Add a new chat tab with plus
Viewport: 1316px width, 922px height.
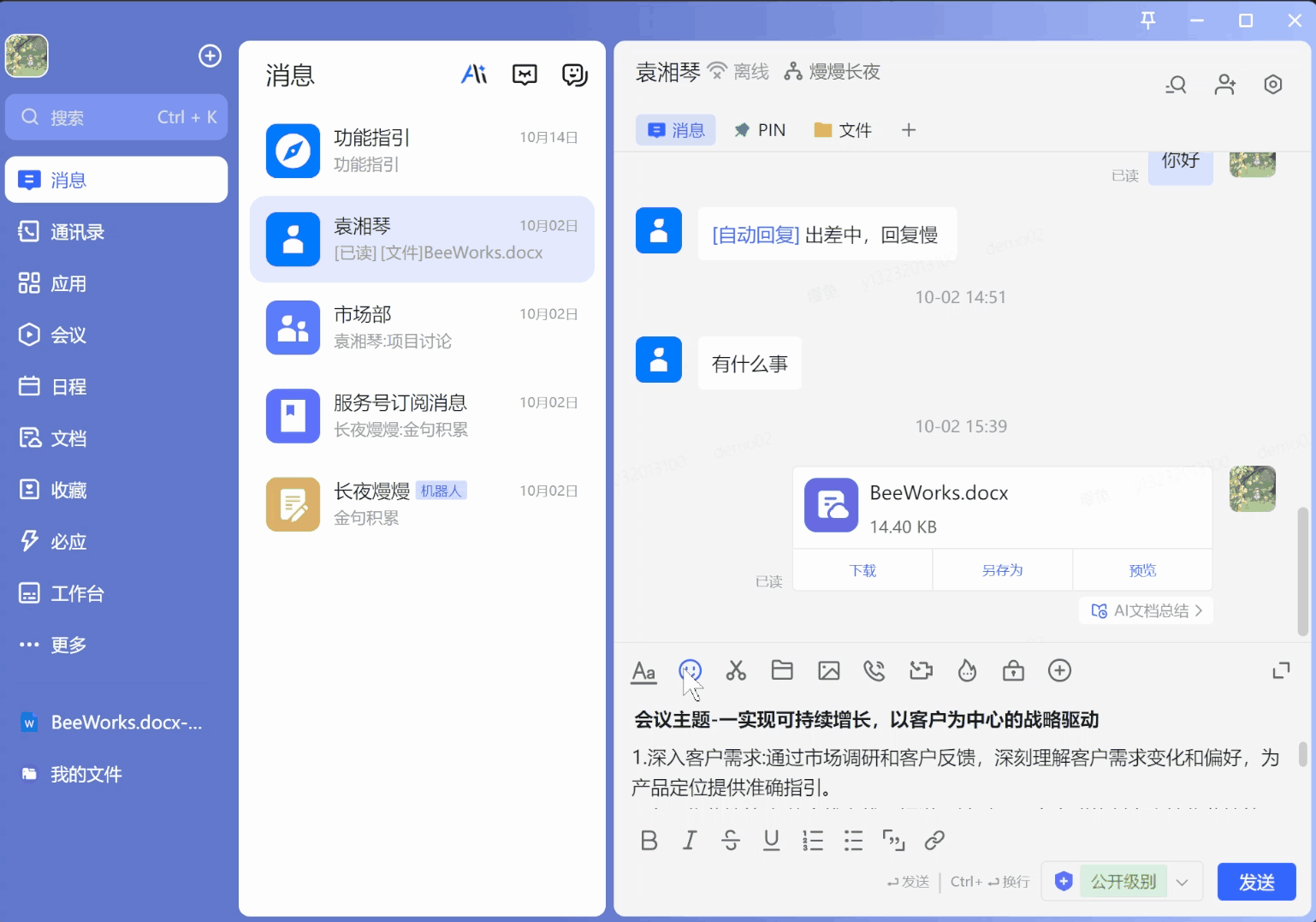point(909,130)
